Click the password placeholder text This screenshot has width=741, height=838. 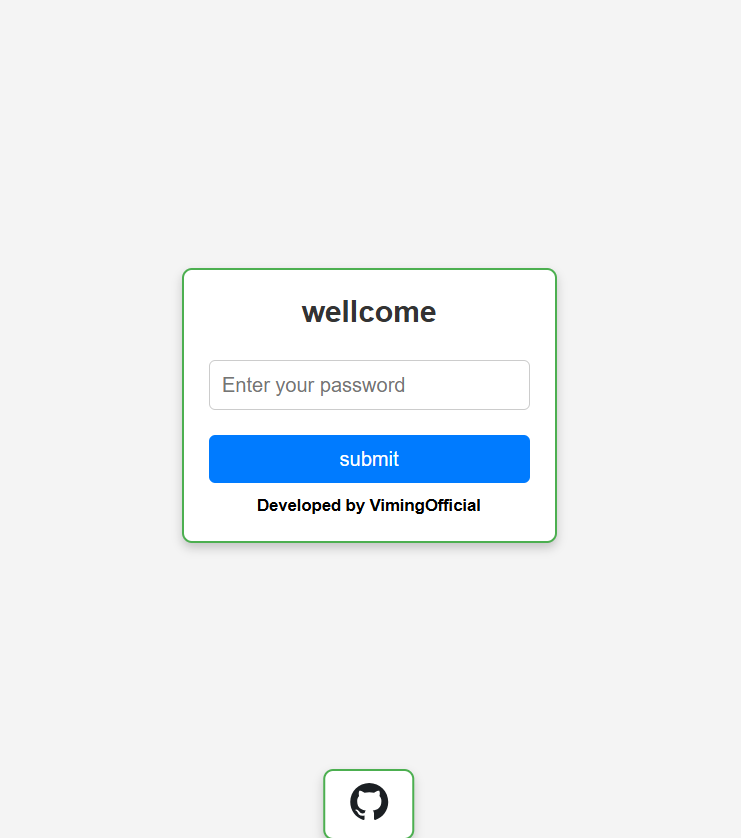pyautogui.click(x=314, y=385)
